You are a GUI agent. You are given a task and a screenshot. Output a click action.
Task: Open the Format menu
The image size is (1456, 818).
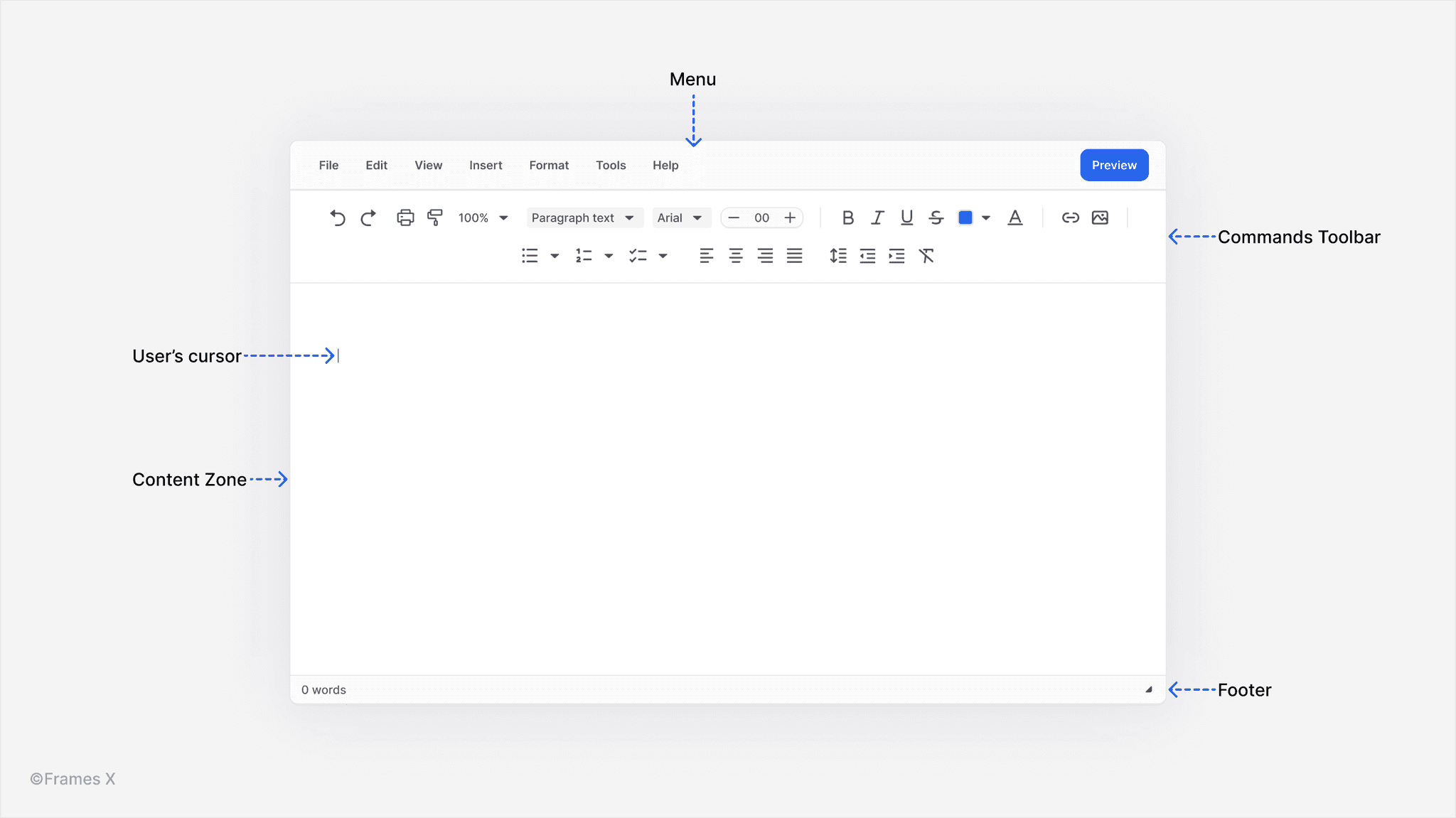(548, 165)
